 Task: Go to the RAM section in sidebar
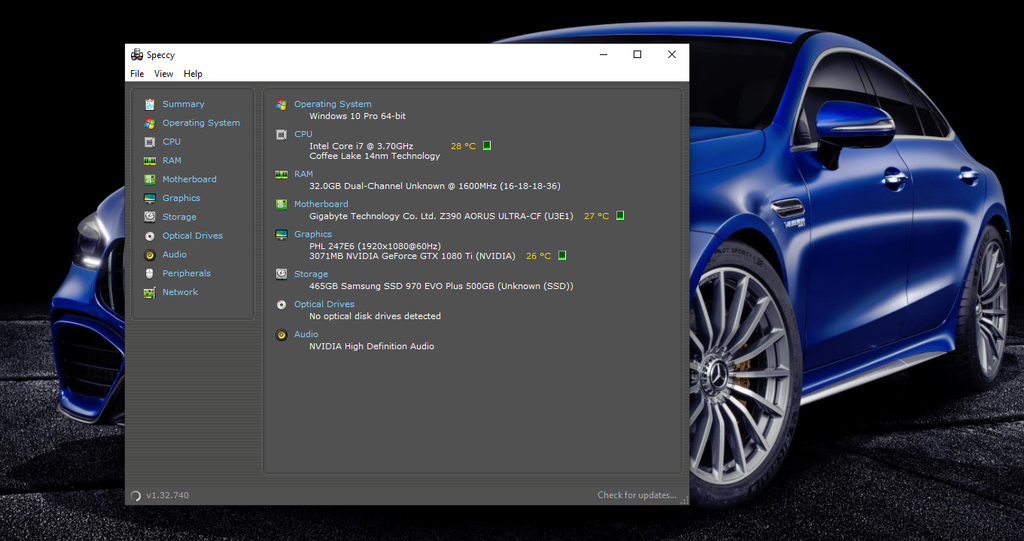click(x=172, y=161)
